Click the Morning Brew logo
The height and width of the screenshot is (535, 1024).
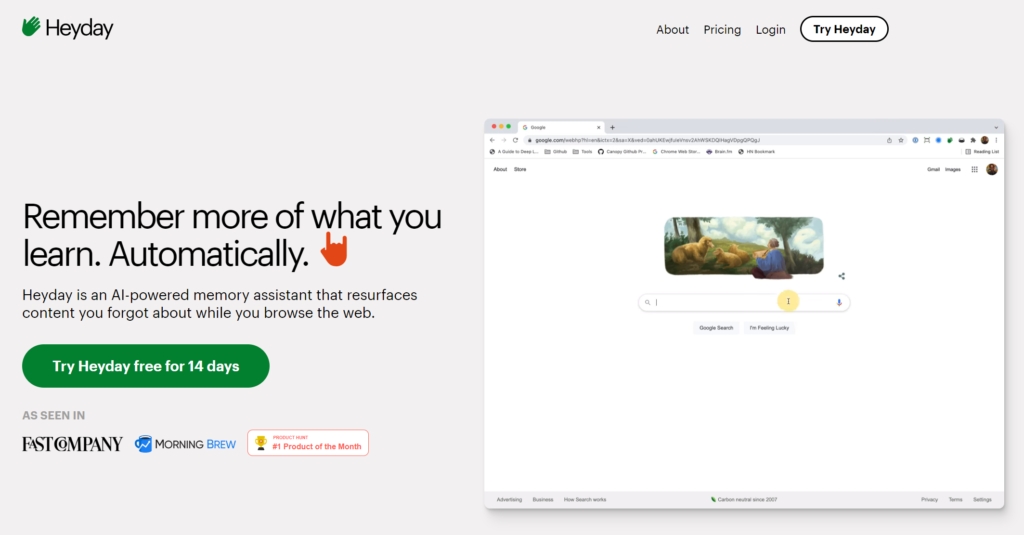click(x=186, y=444)
